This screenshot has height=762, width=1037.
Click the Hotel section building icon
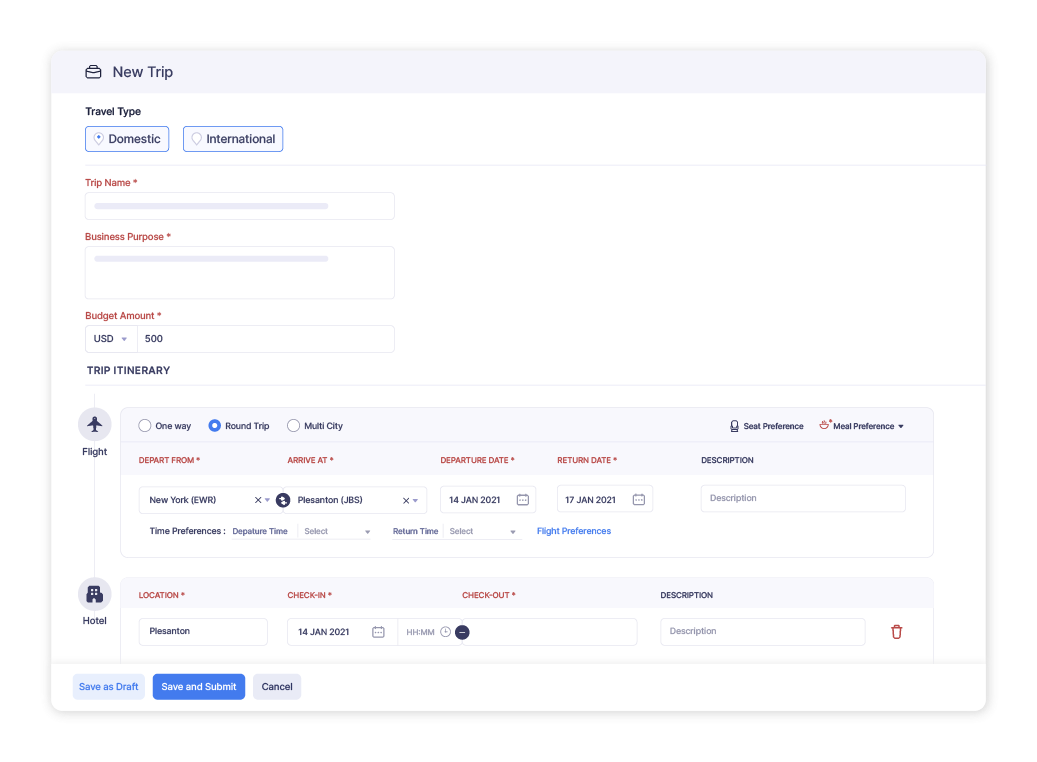coord(94,593)
